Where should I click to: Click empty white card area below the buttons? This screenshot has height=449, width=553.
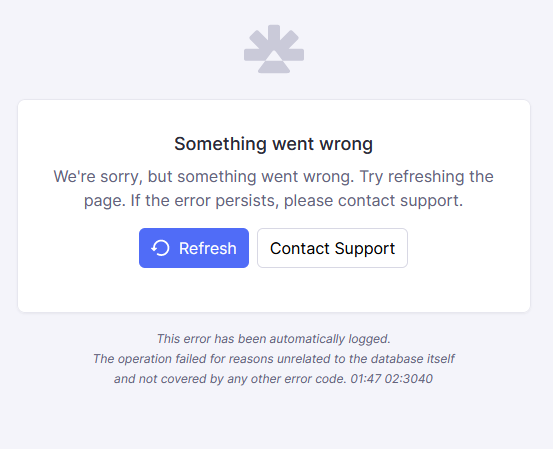pyautogui.click(x=274, y=290)
